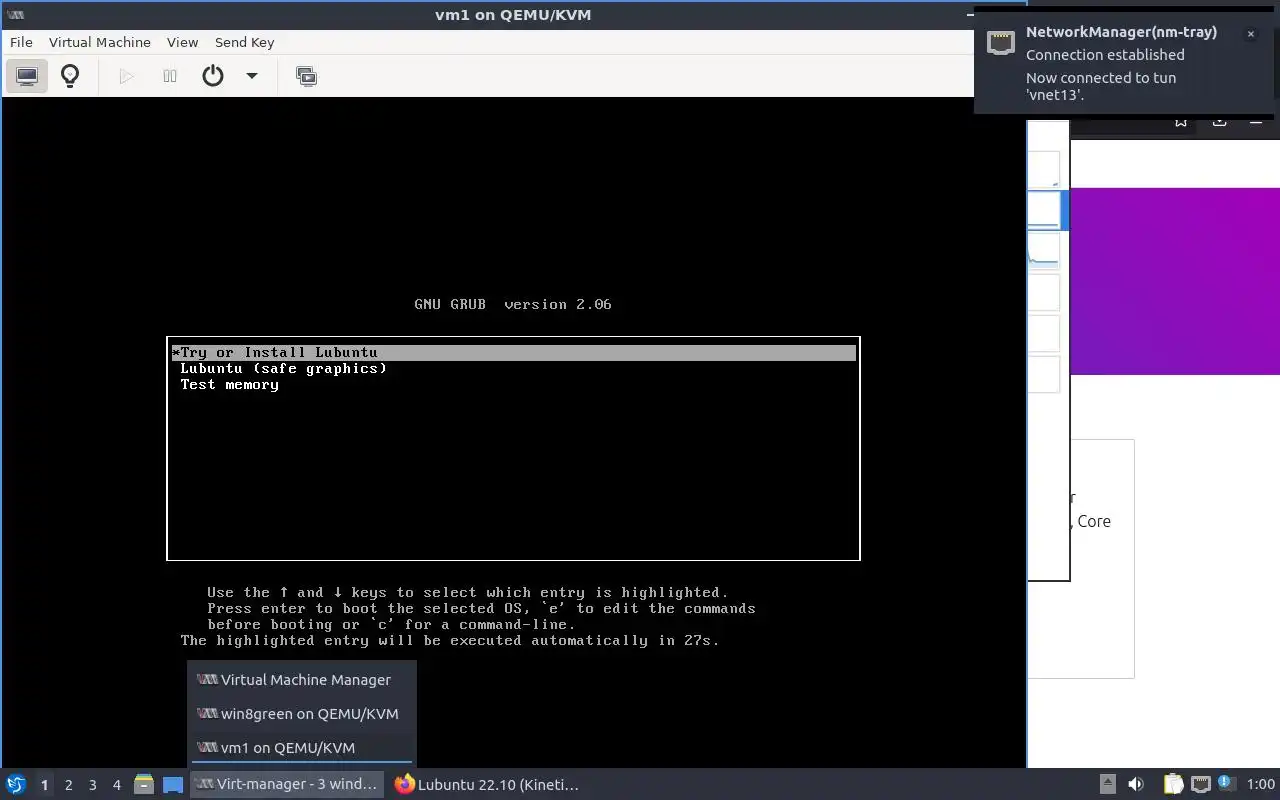1280x800 pixels.
Task: Open the volume control tray icon
Action: pyautogui.click(x=1136, y=785)
